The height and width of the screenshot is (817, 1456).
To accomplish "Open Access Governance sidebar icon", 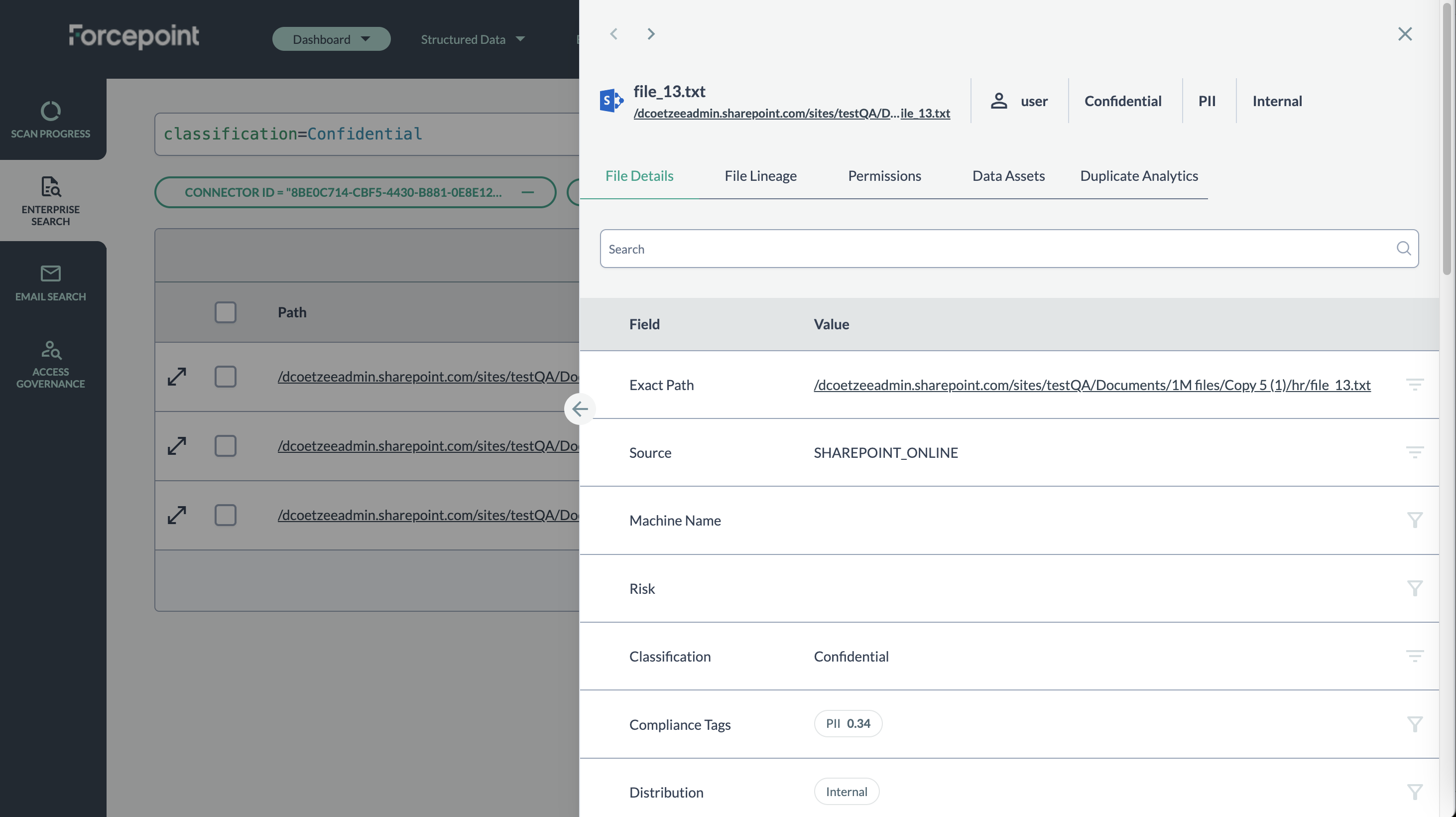I will pos(50,364).
